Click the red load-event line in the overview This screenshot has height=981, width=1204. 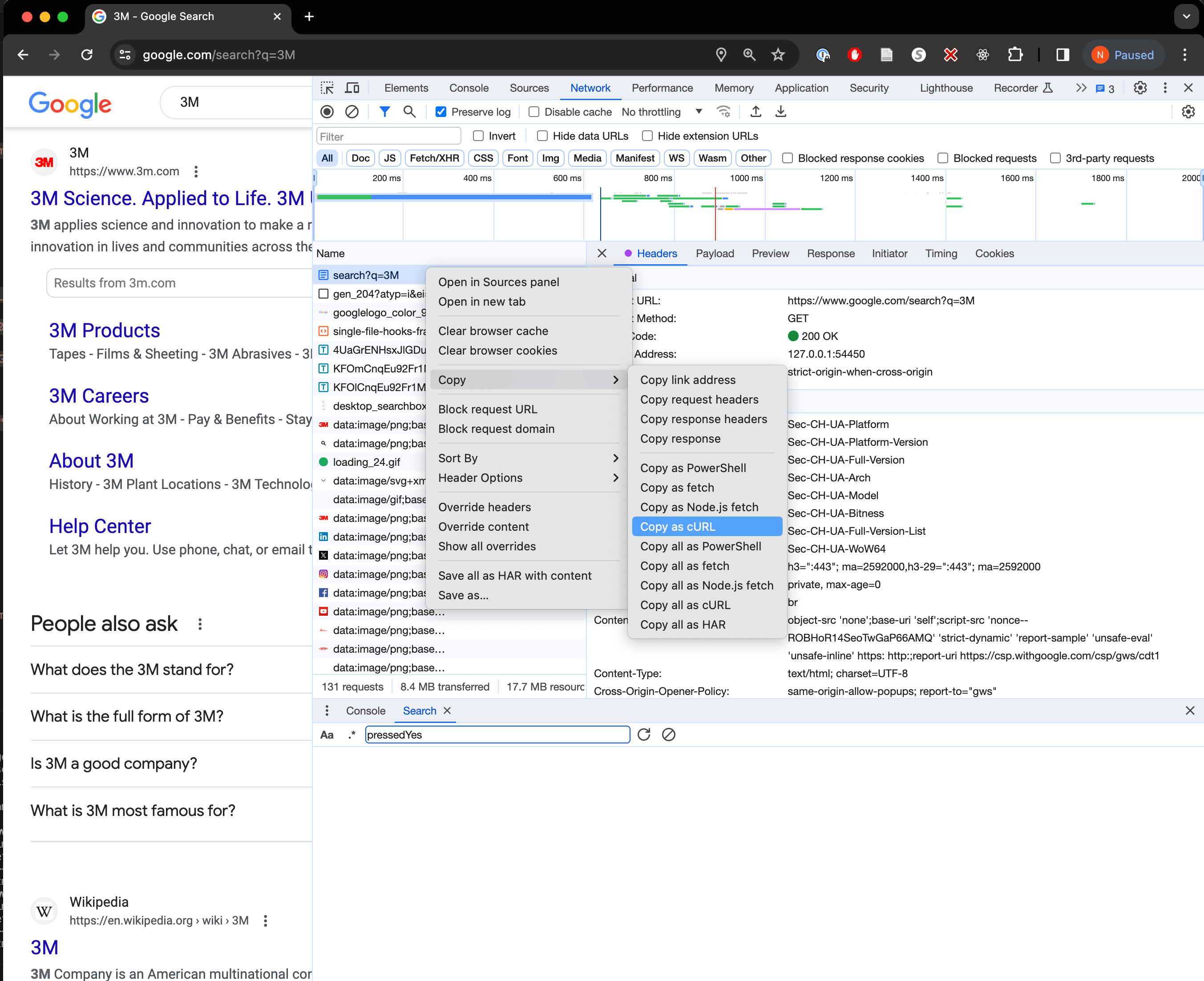715,215
